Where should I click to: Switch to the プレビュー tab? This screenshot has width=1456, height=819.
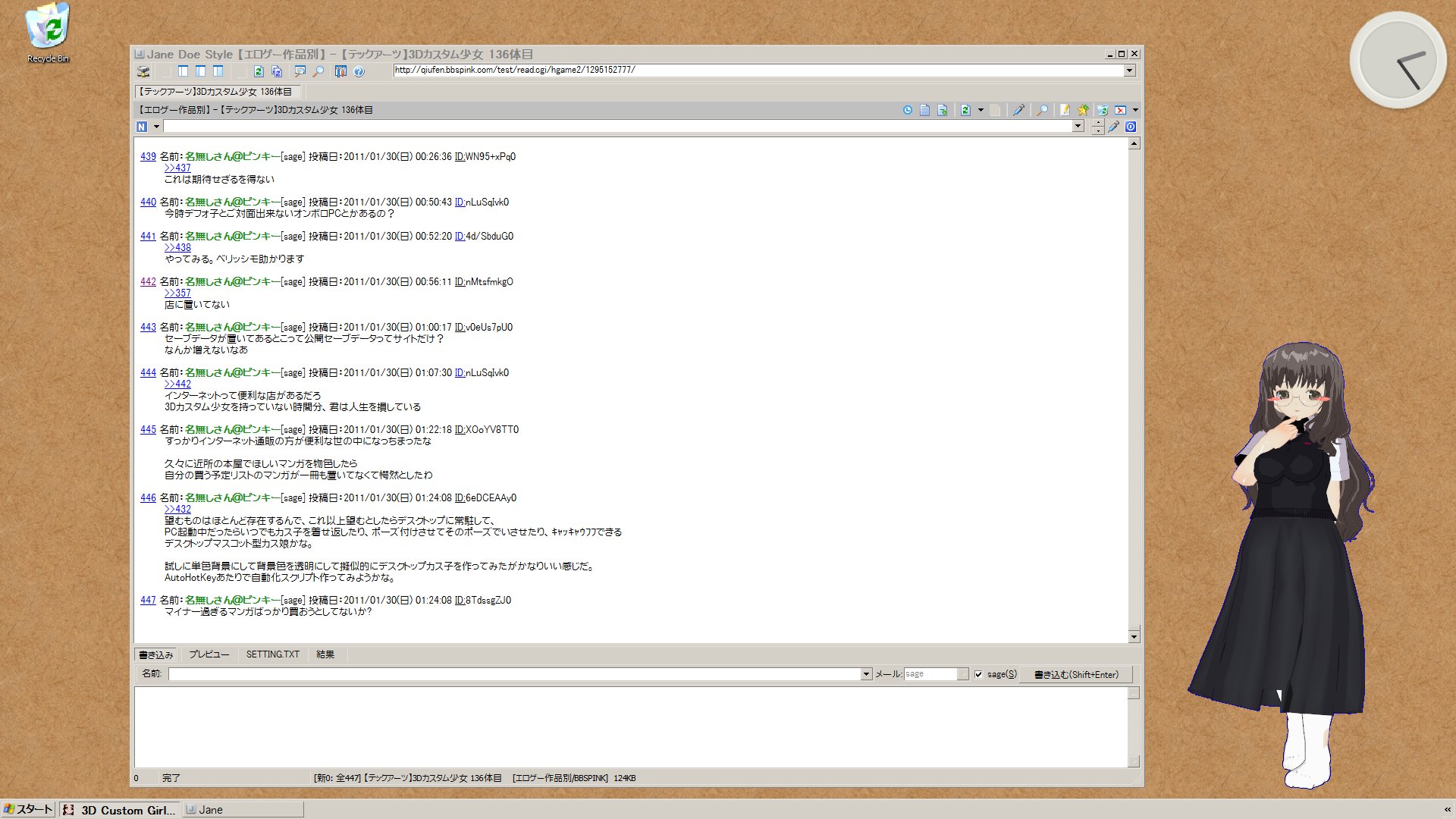[209, 654]
